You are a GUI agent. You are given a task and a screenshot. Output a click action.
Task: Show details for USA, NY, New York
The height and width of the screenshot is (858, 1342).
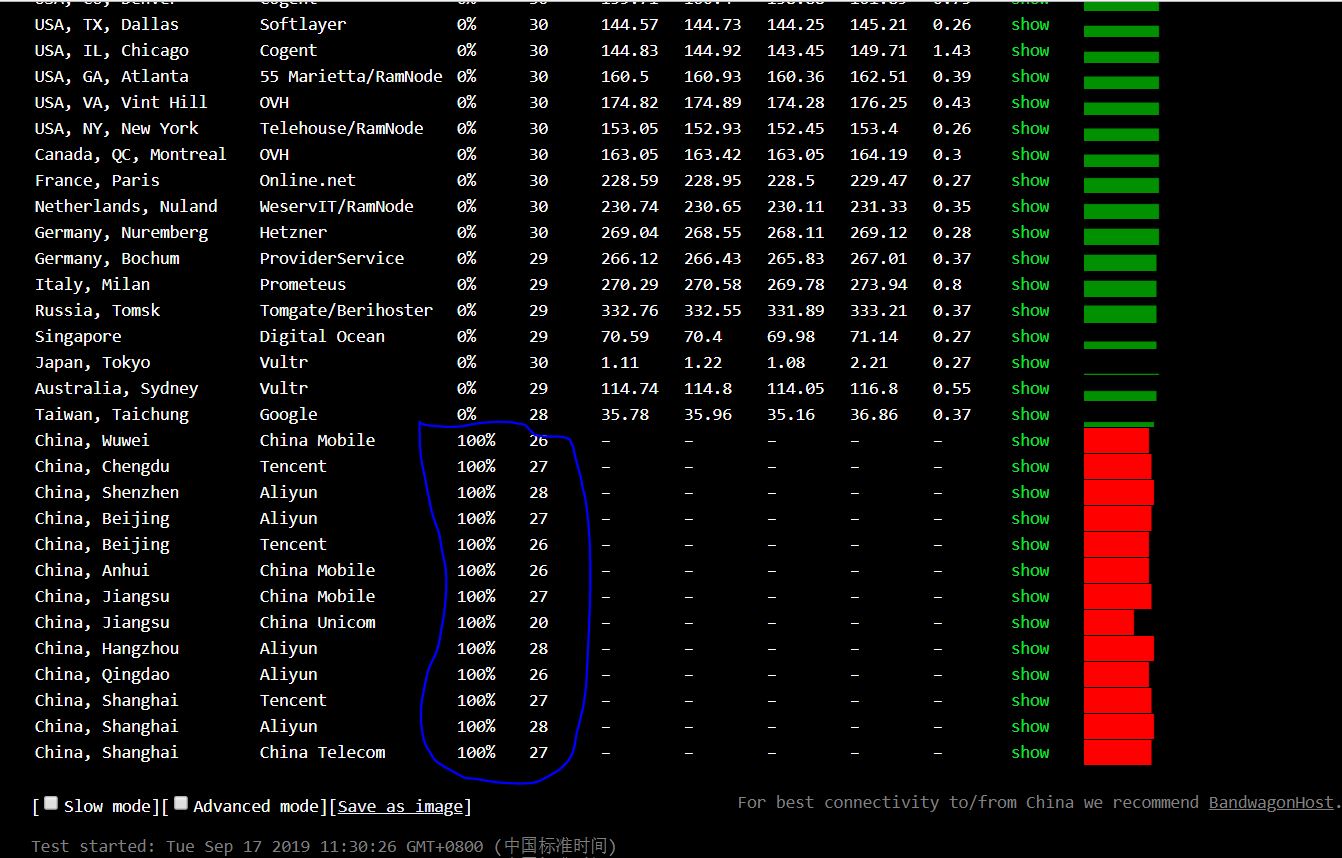click(x=1030, y=128)
